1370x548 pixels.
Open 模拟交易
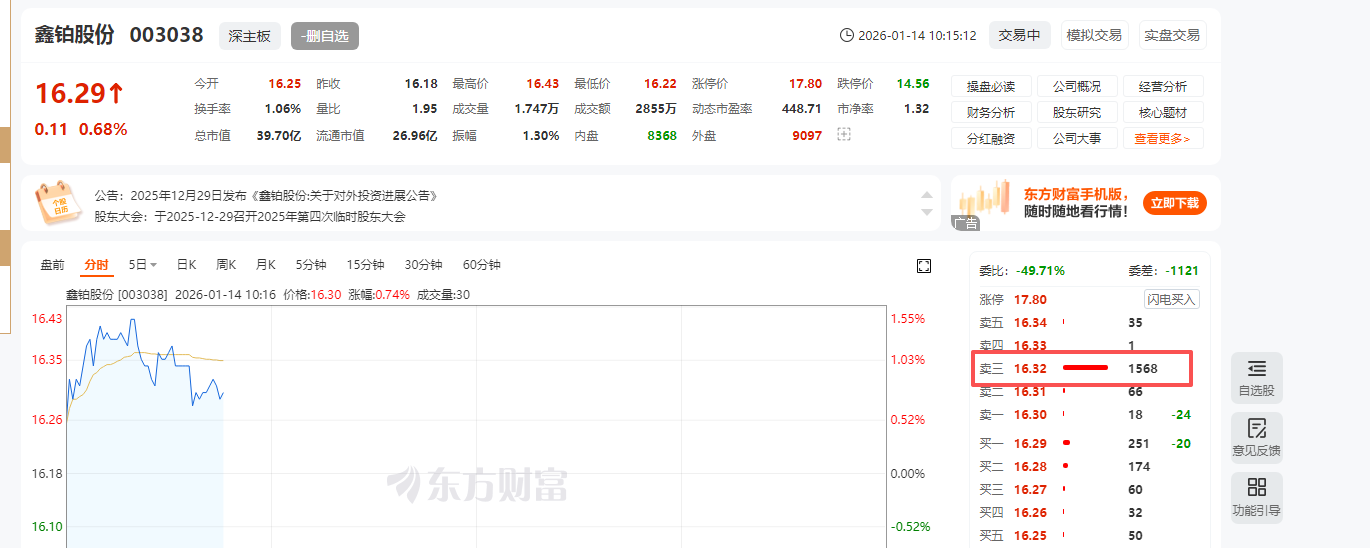click(1094, 35)
